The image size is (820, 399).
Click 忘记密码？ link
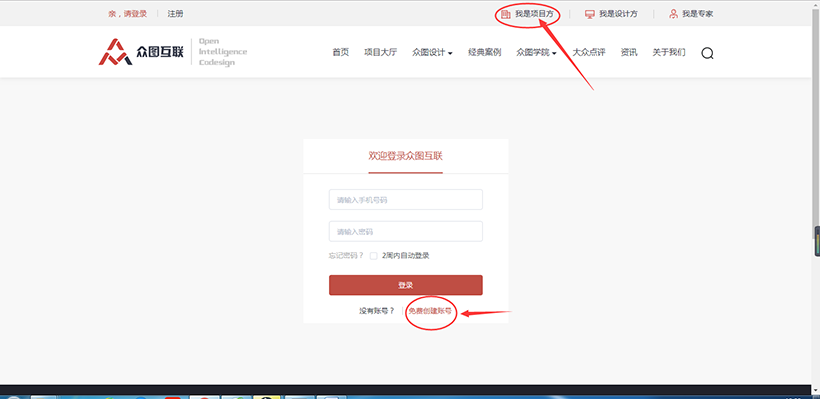346,256
